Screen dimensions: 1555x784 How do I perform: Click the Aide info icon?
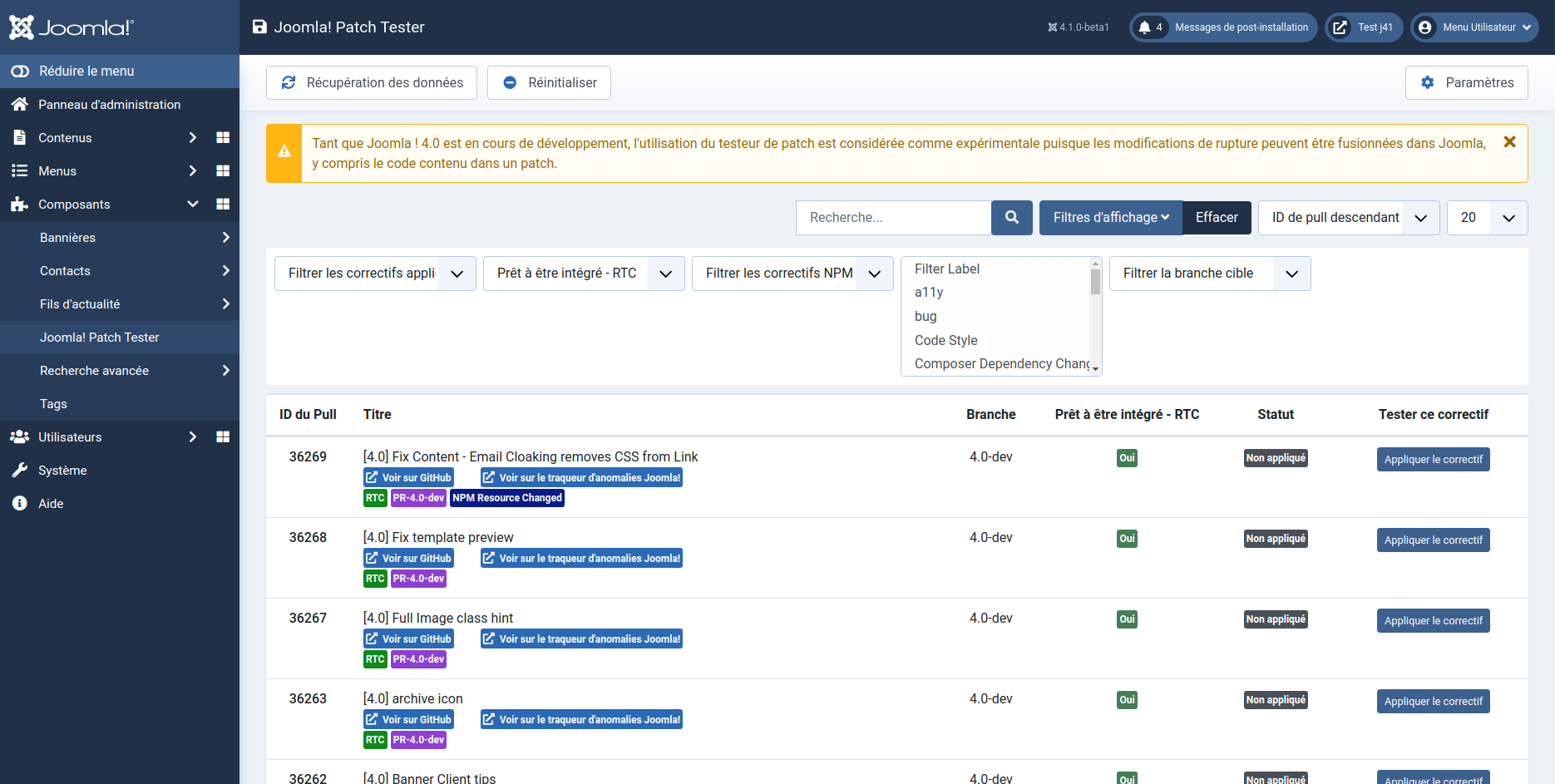19,504
